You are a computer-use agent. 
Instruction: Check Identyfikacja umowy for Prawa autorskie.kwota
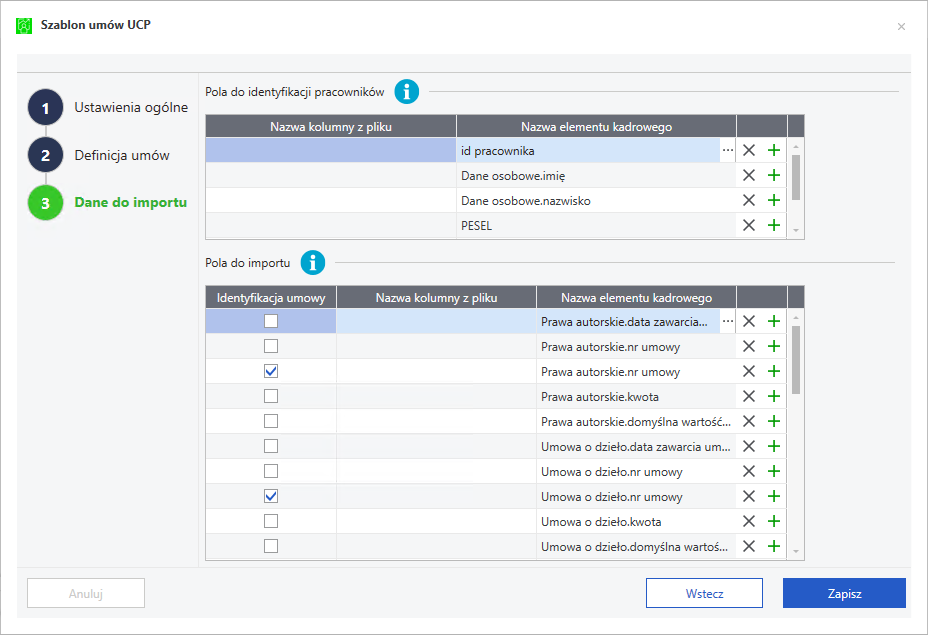[271, 396]
